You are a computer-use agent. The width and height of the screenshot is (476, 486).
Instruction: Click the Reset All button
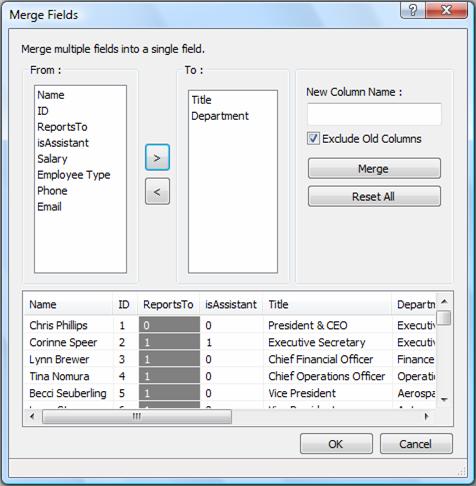[x=374, y=196]
